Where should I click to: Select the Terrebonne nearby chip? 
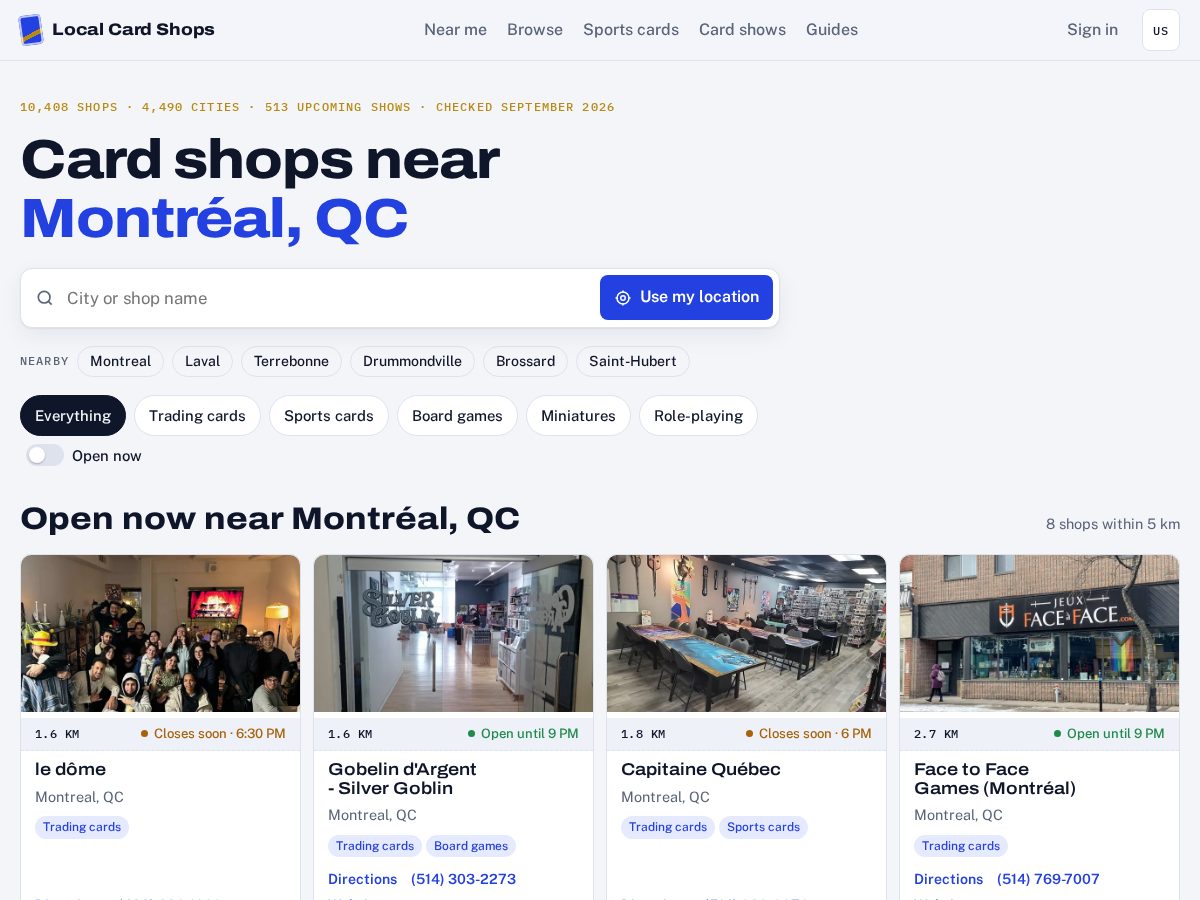[291, 361]
